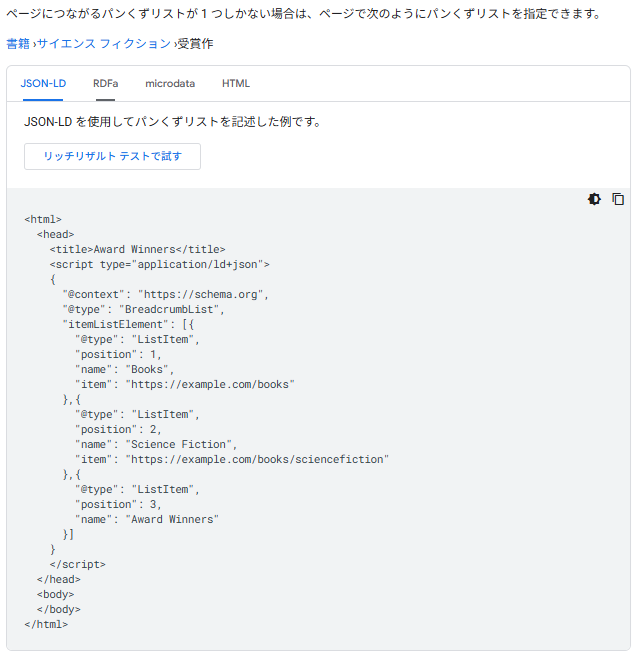Toggle dark code theme icon

pos(594,199)
